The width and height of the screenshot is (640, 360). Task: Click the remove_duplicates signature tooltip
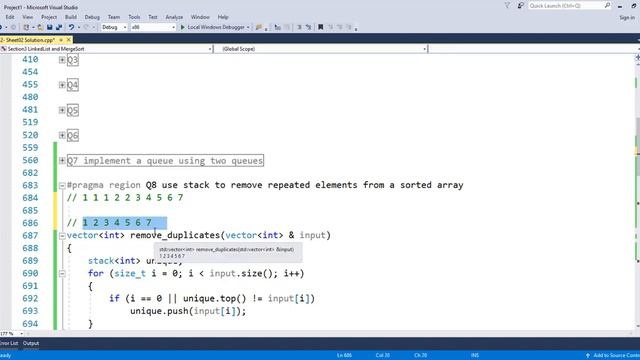pyautogui.click(x=228, y=253)
